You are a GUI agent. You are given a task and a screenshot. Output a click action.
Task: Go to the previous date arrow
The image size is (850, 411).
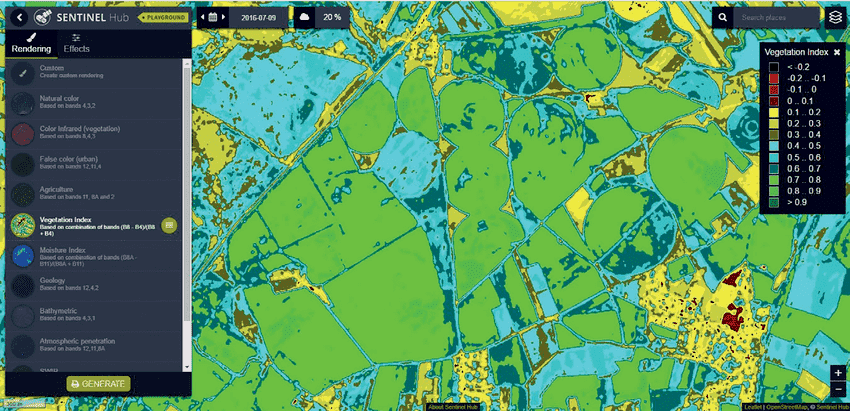(x=202, y=17)
